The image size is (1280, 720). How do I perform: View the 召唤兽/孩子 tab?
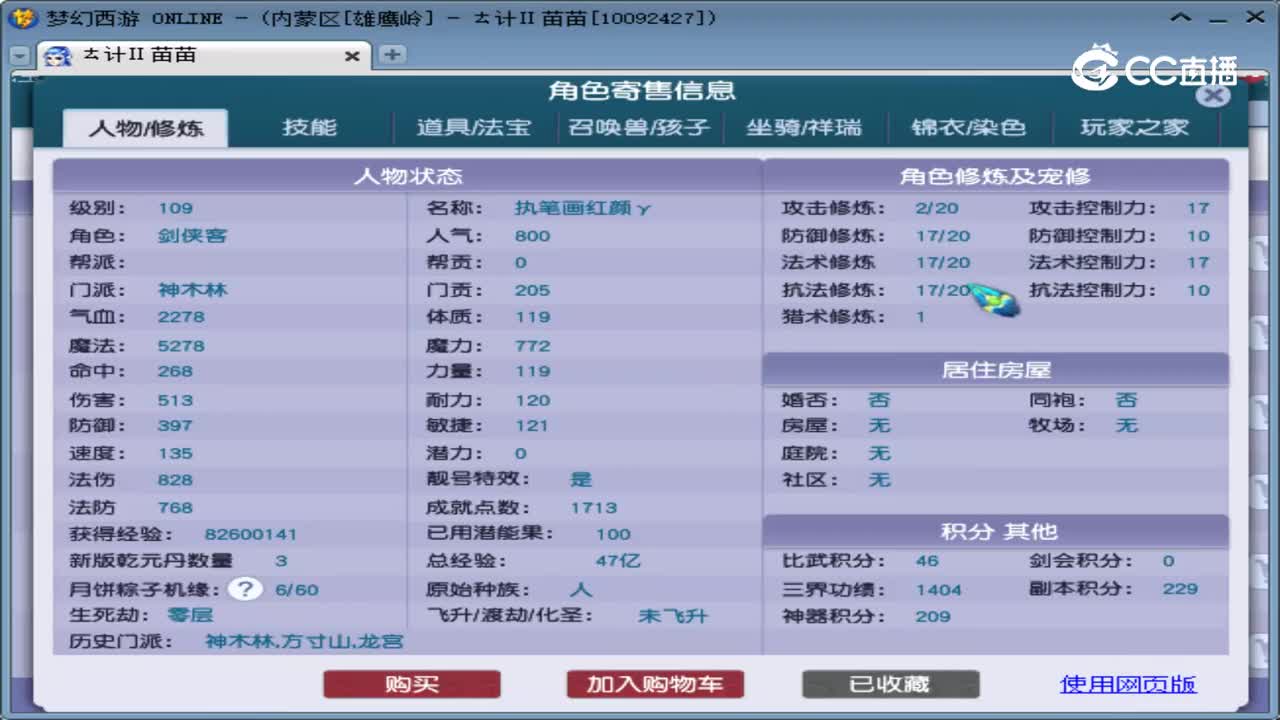640,127
